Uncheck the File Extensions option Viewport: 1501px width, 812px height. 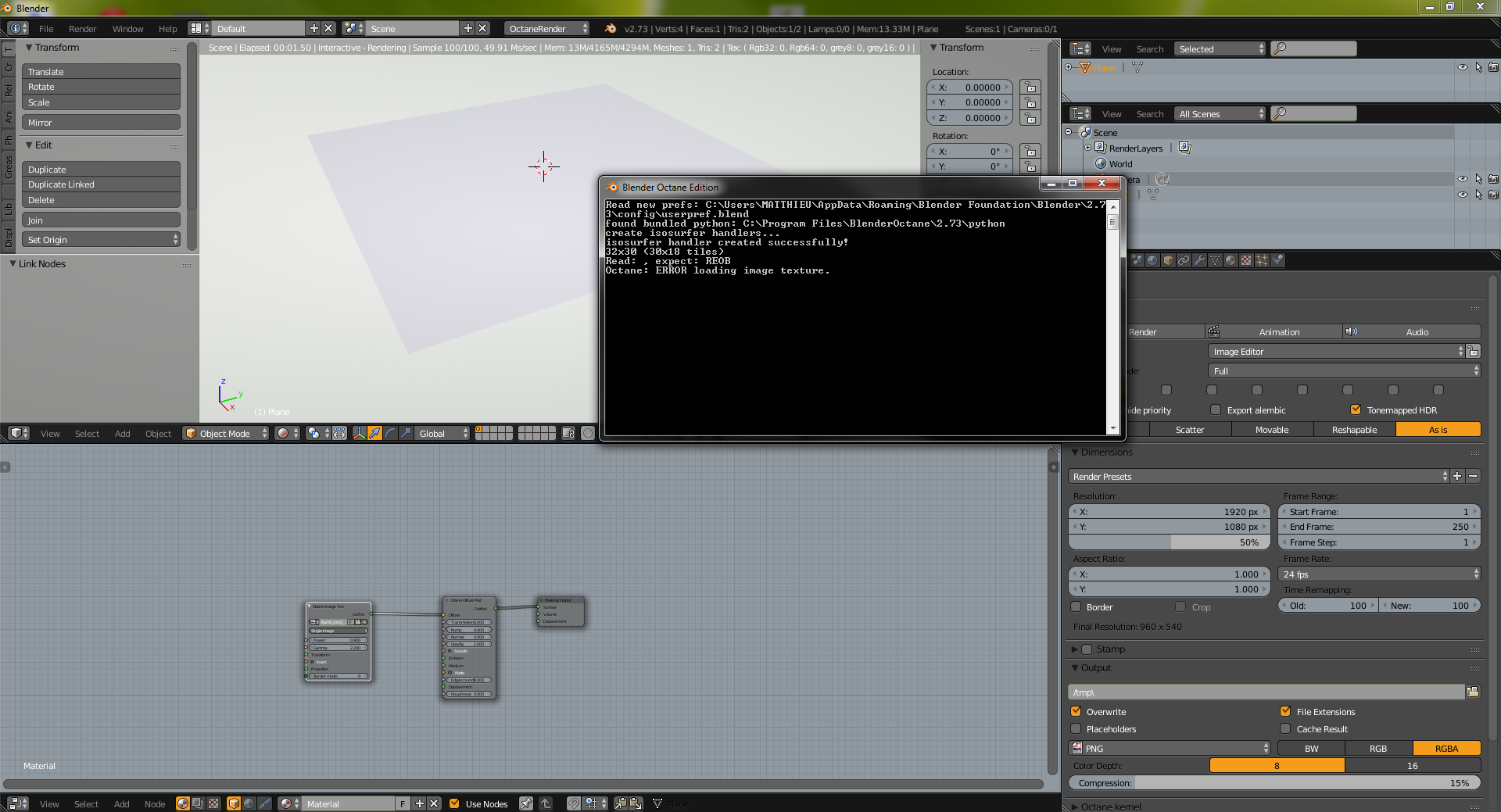pyautogui.click(x=1285, y=711)
